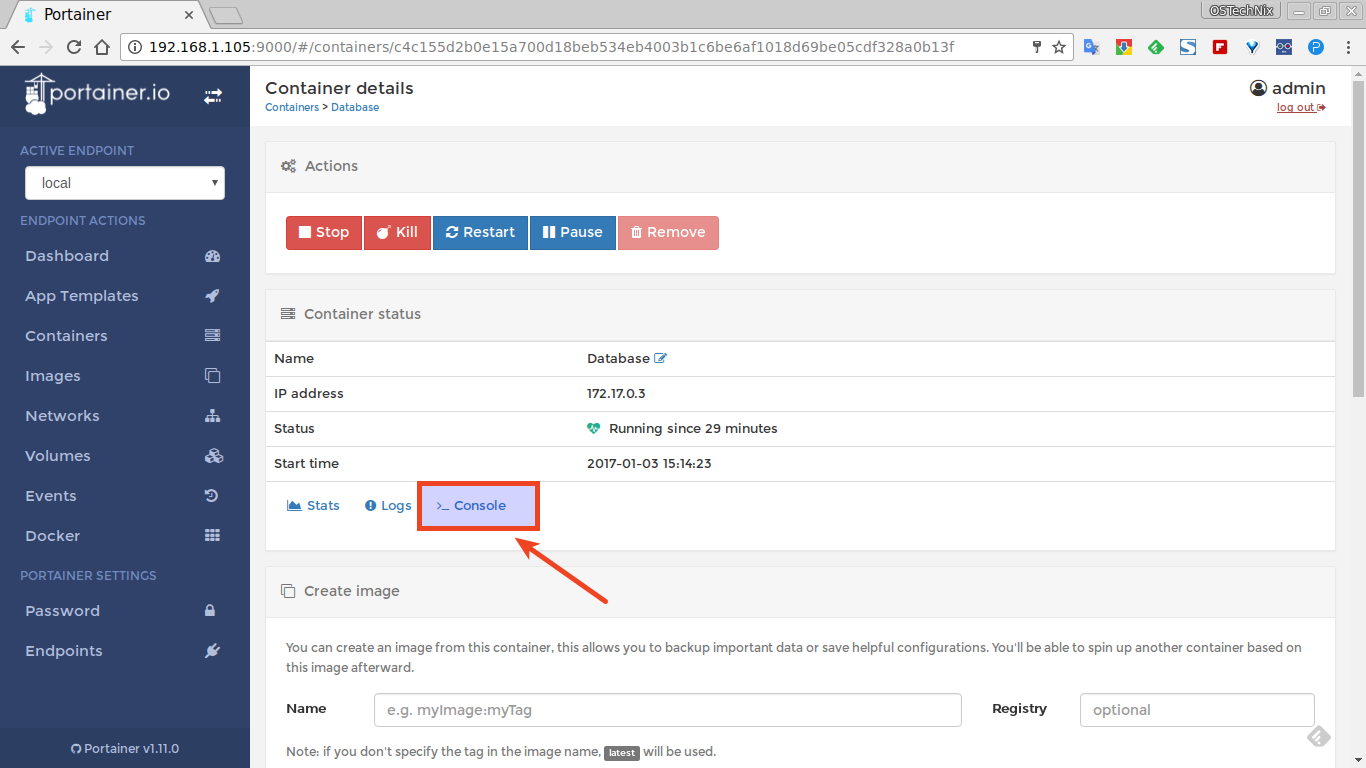Open the browser home page icon
Screen dimensions: 1366x768
pyautogui.click(x=102, y=47)
